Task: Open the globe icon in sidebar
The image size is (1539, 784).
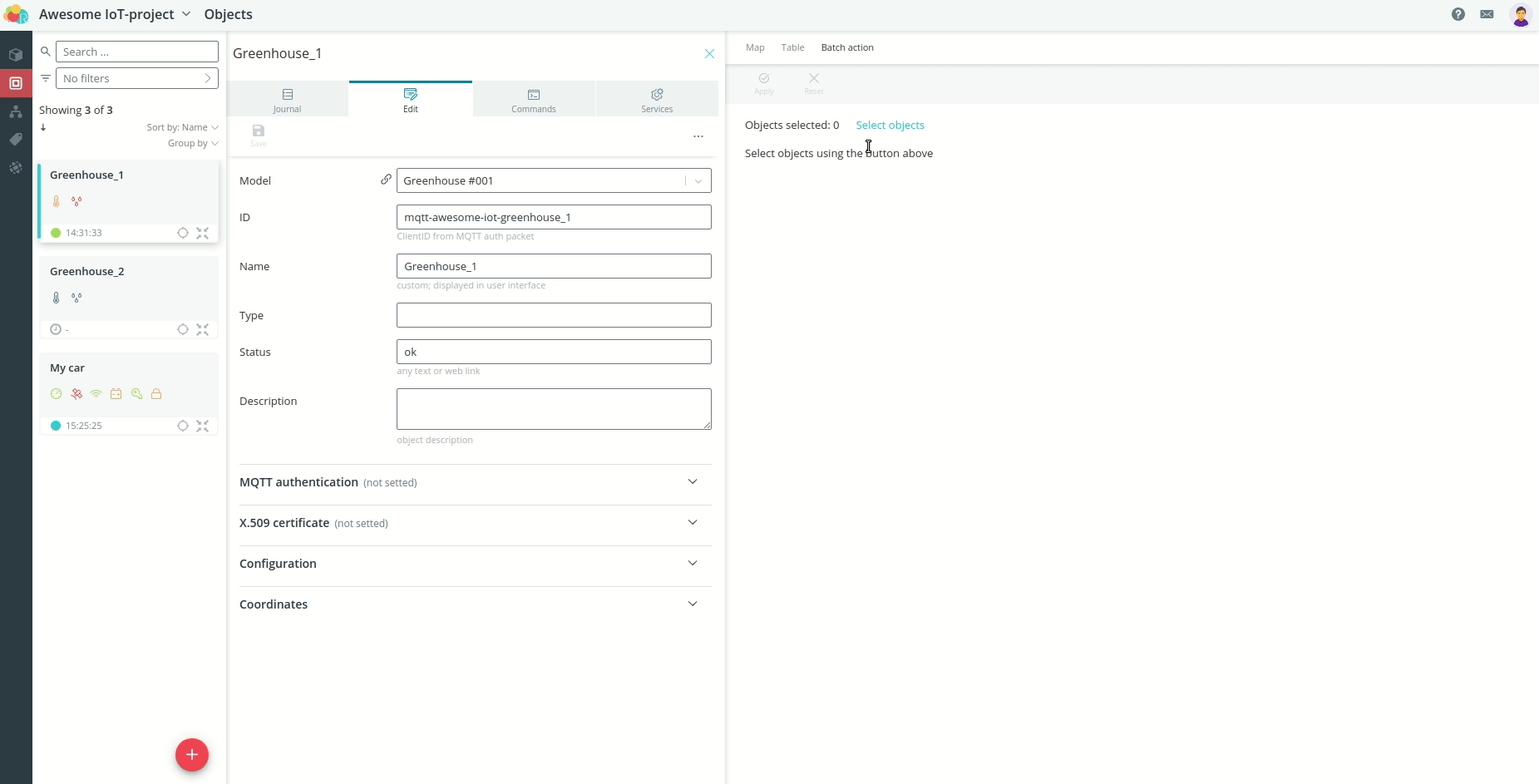Action: click(x=16, y=168)
